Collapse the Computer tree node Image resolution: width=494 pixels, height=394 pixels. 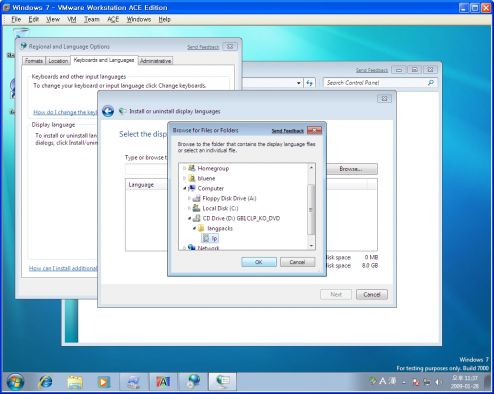tap(184, 188)
